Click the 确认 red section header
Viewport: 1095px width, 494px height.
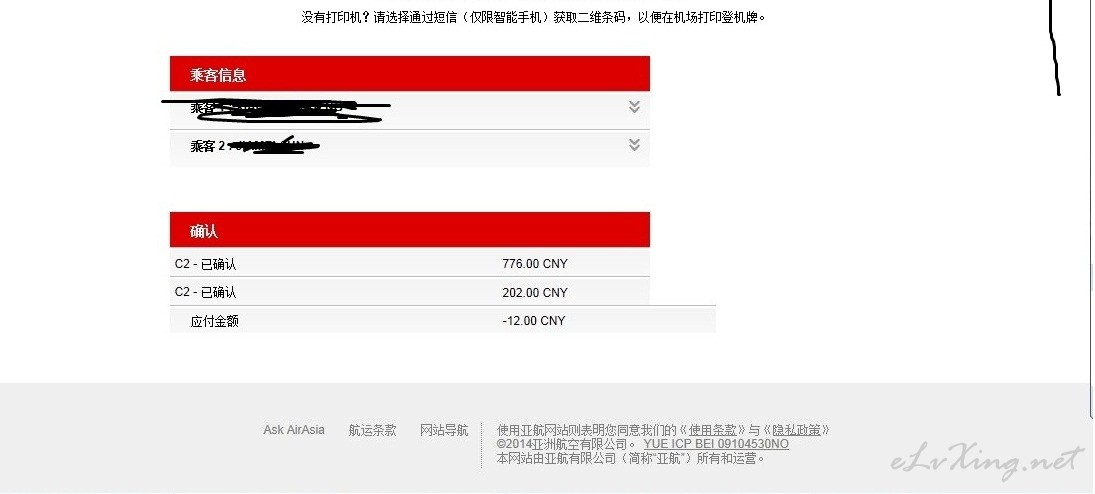click(x=410, y=230)
